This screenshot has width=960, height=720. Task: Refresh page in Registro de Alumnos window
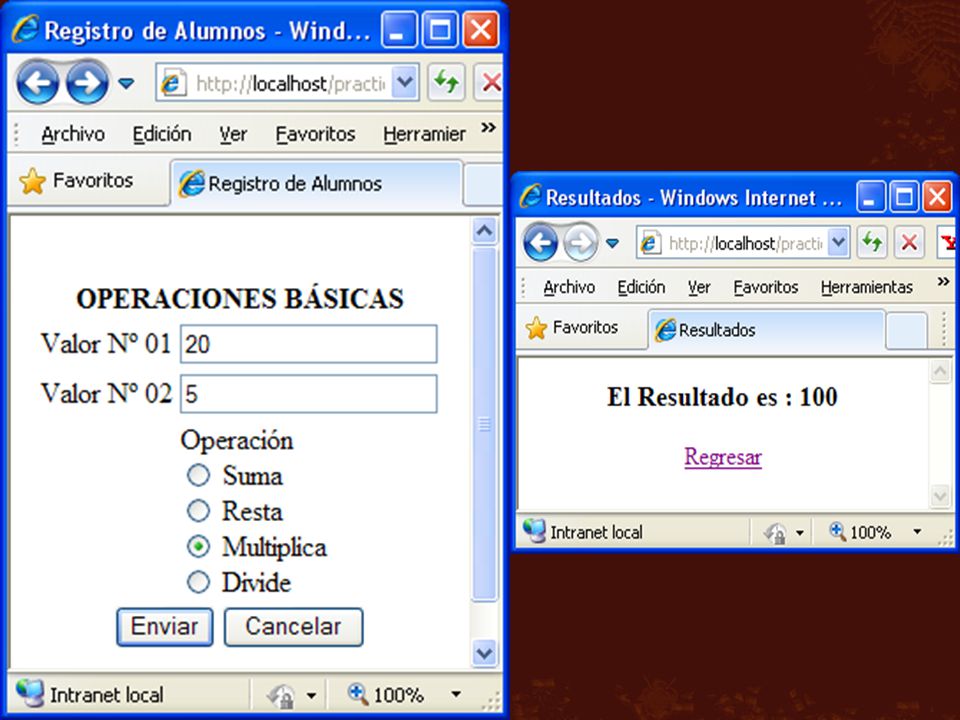tap(446, 82)
